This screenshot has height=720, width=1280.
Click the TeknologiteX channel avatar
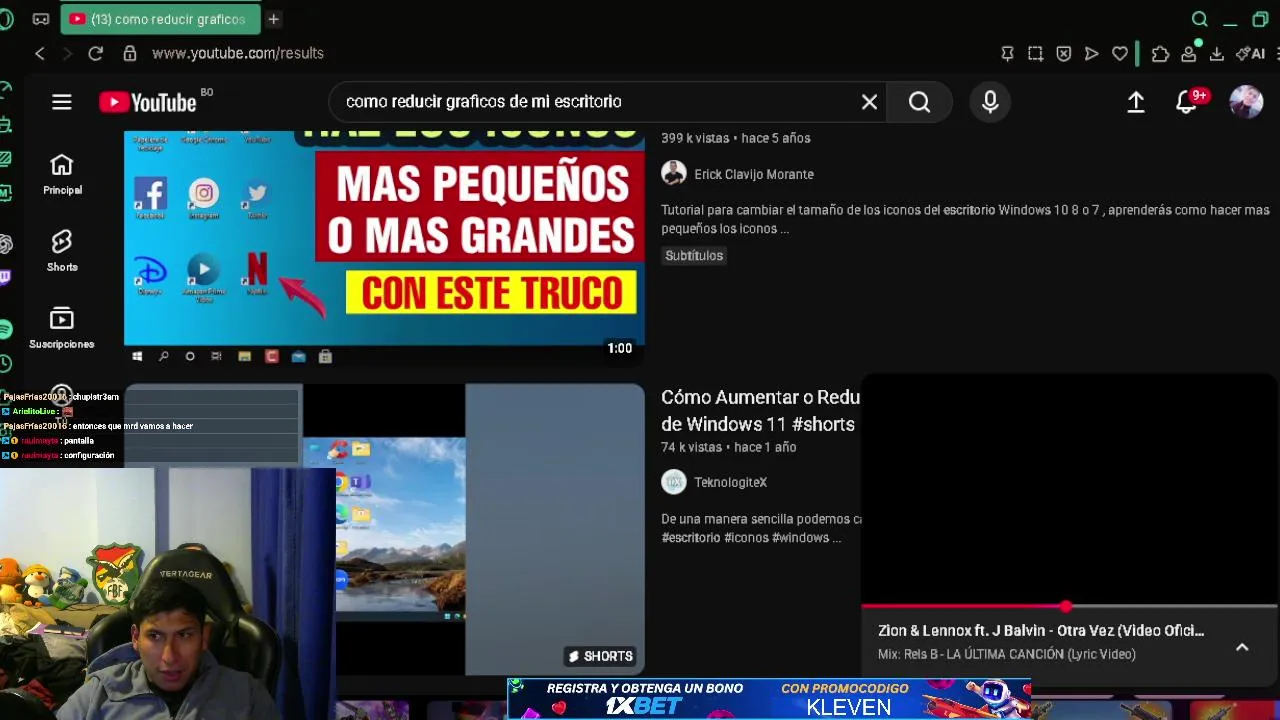click(x=674, y=482)
